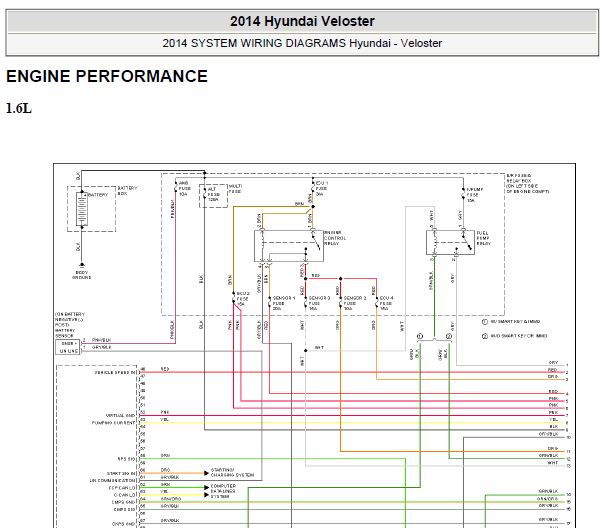Click the ECU 1 fuse label

tap(322, 189)
